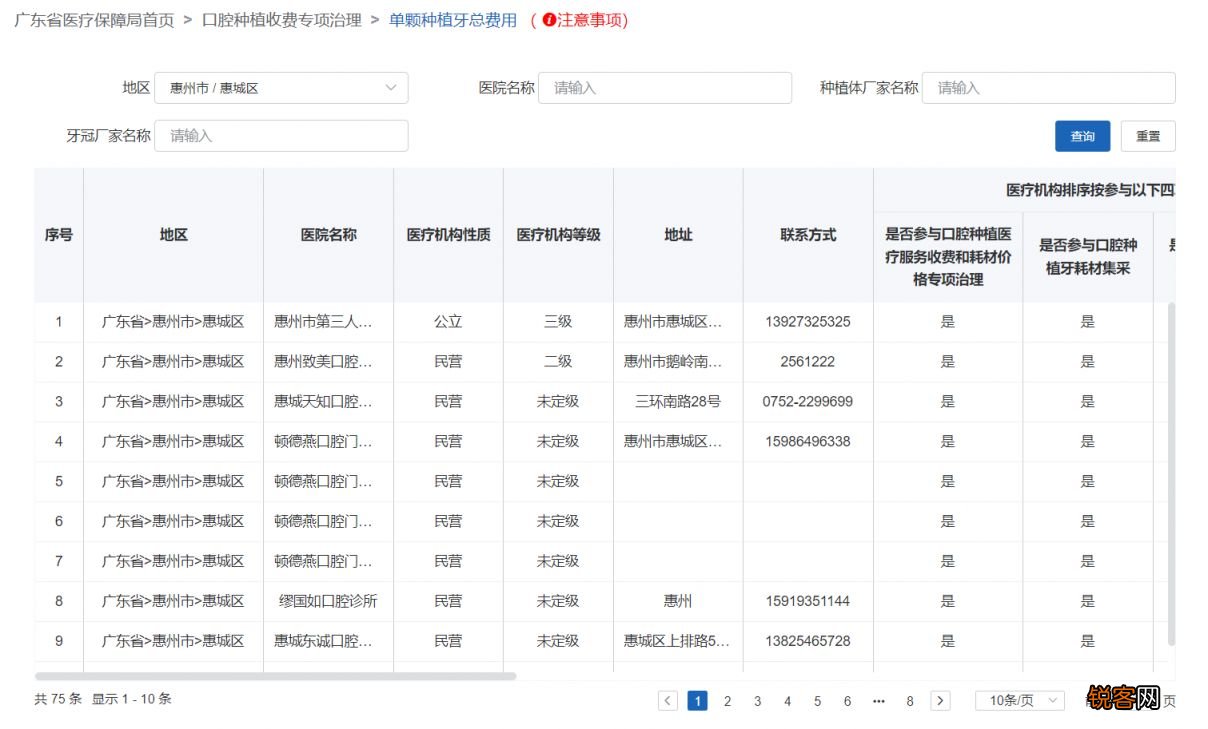Click the 地址 column header
The image size is (1208, 729).
[678, 235]
